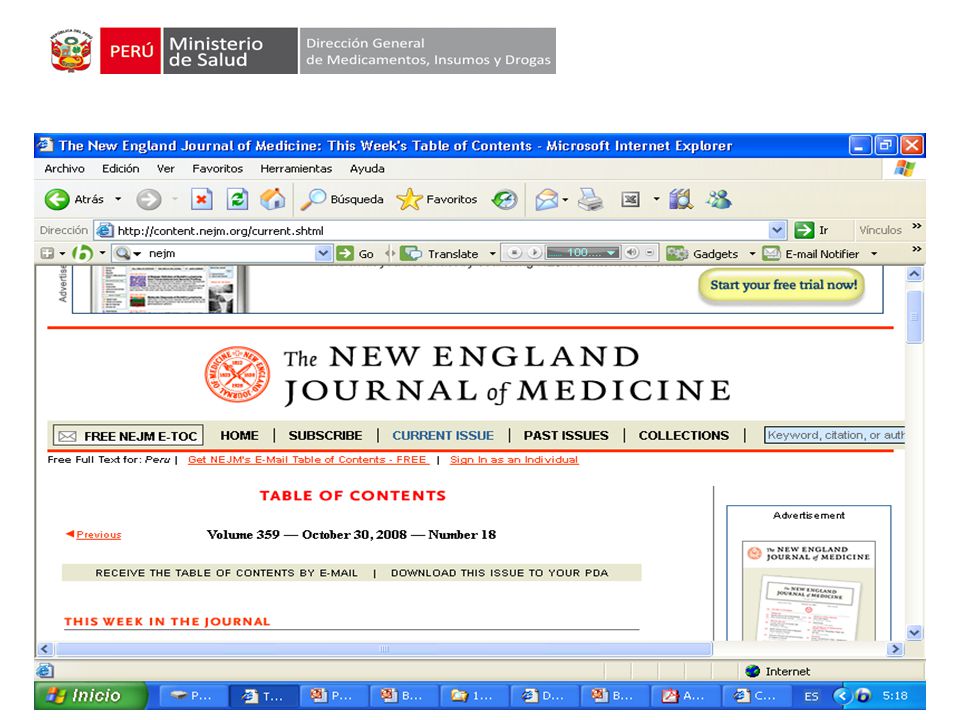Screen dimensions: 960x720
Task: Open the Ver menu
Action: 165,168
